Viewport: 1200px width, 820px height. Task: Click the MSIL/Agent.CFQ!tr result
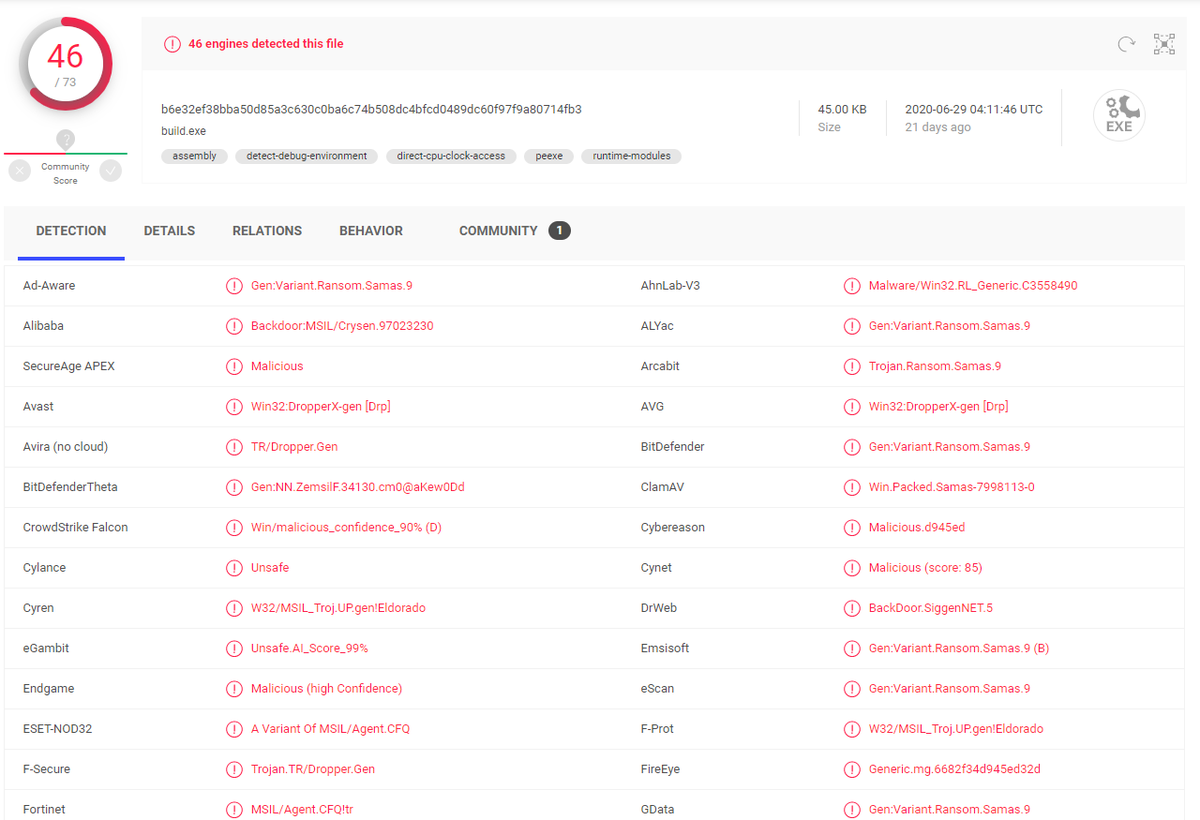(x=303, y=809)
